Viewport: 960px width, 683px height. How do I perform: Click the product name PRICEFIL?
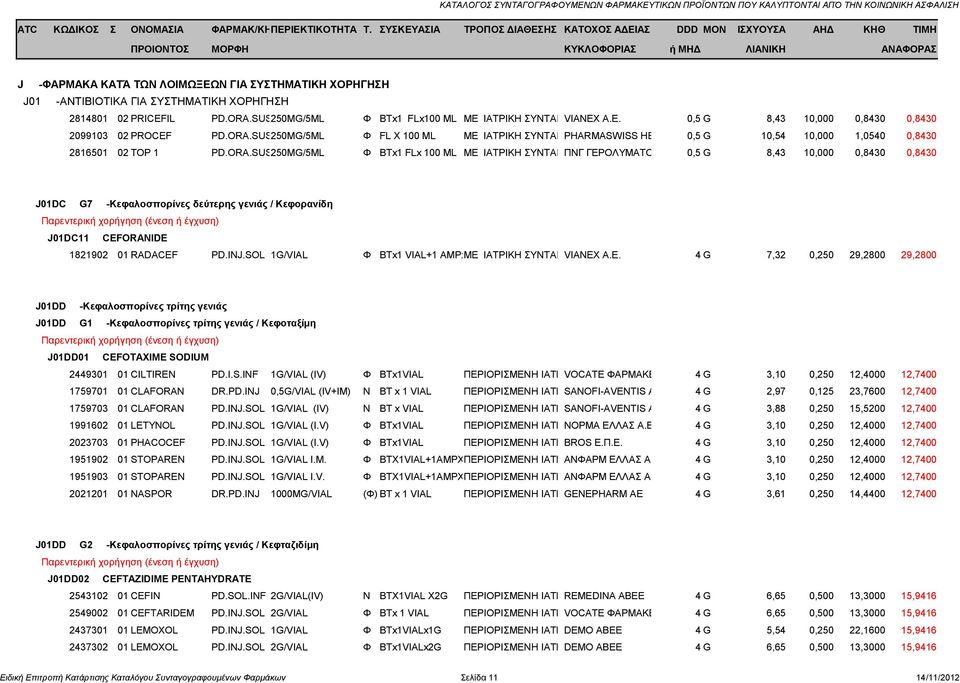point(152,119)
